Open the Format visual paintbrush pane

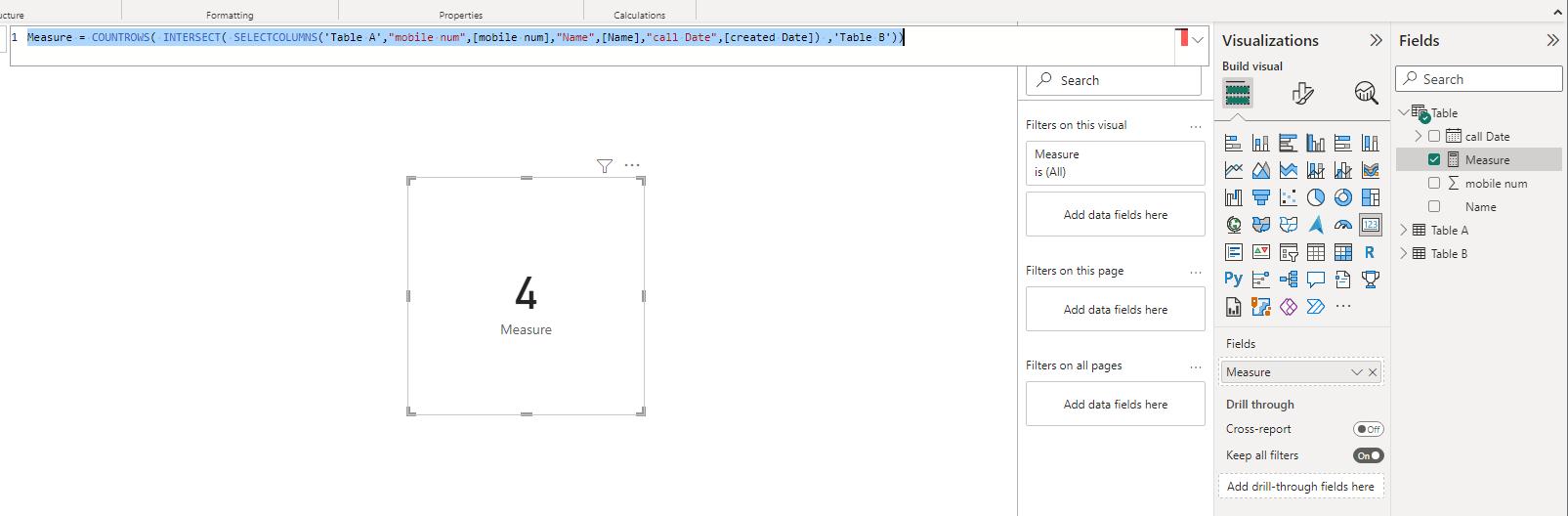(1302, 93)
